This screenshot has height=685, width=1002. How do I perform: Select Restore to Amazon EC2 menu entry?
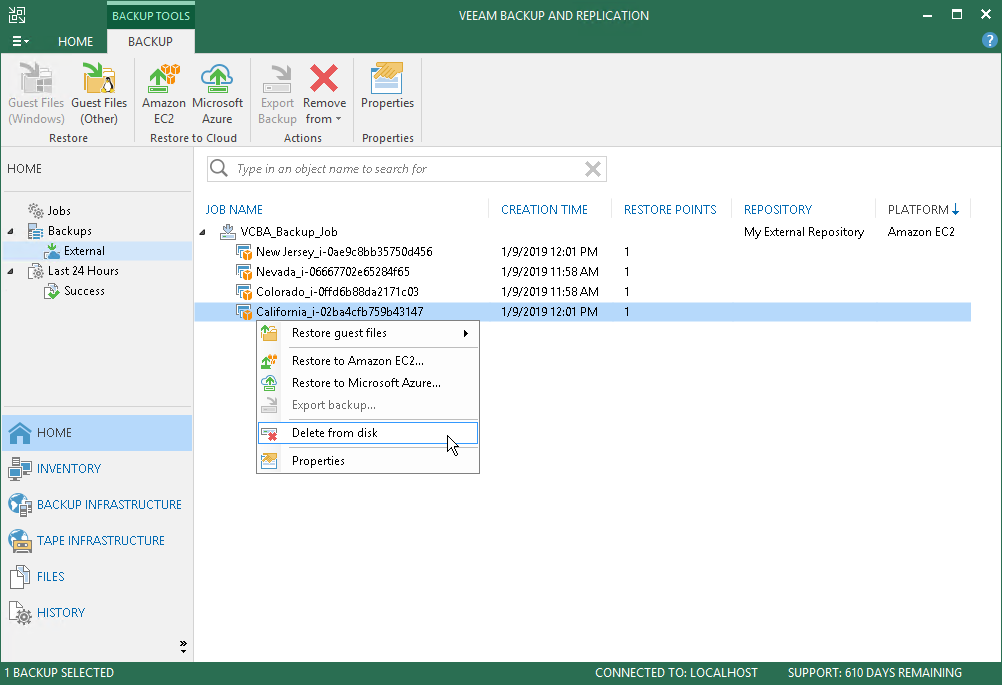coord(357,361)
